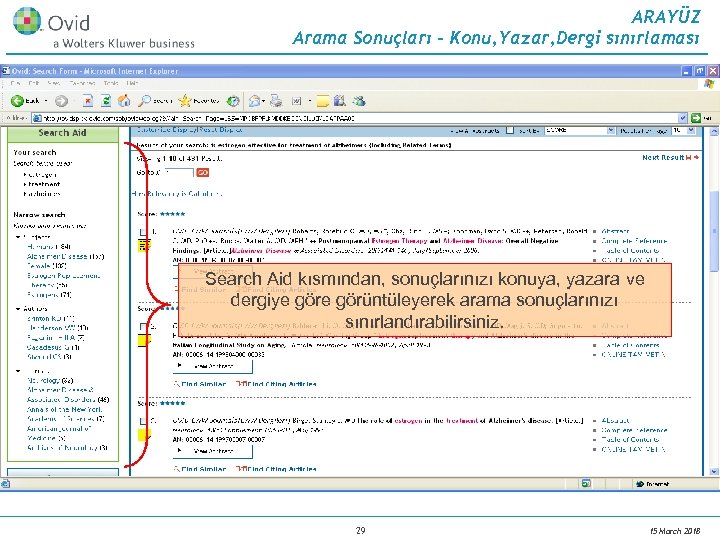Click the Messenger people toolbar icon
Screen dimensions: 720x540
coord(359,101)
